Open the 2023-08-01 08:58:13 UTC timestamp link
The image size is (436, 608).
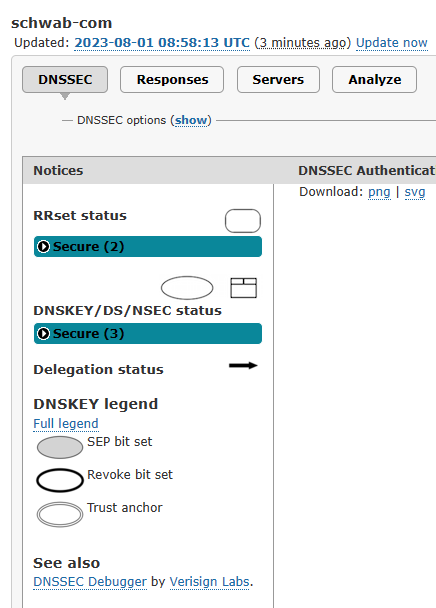click(x=162, y=43)
